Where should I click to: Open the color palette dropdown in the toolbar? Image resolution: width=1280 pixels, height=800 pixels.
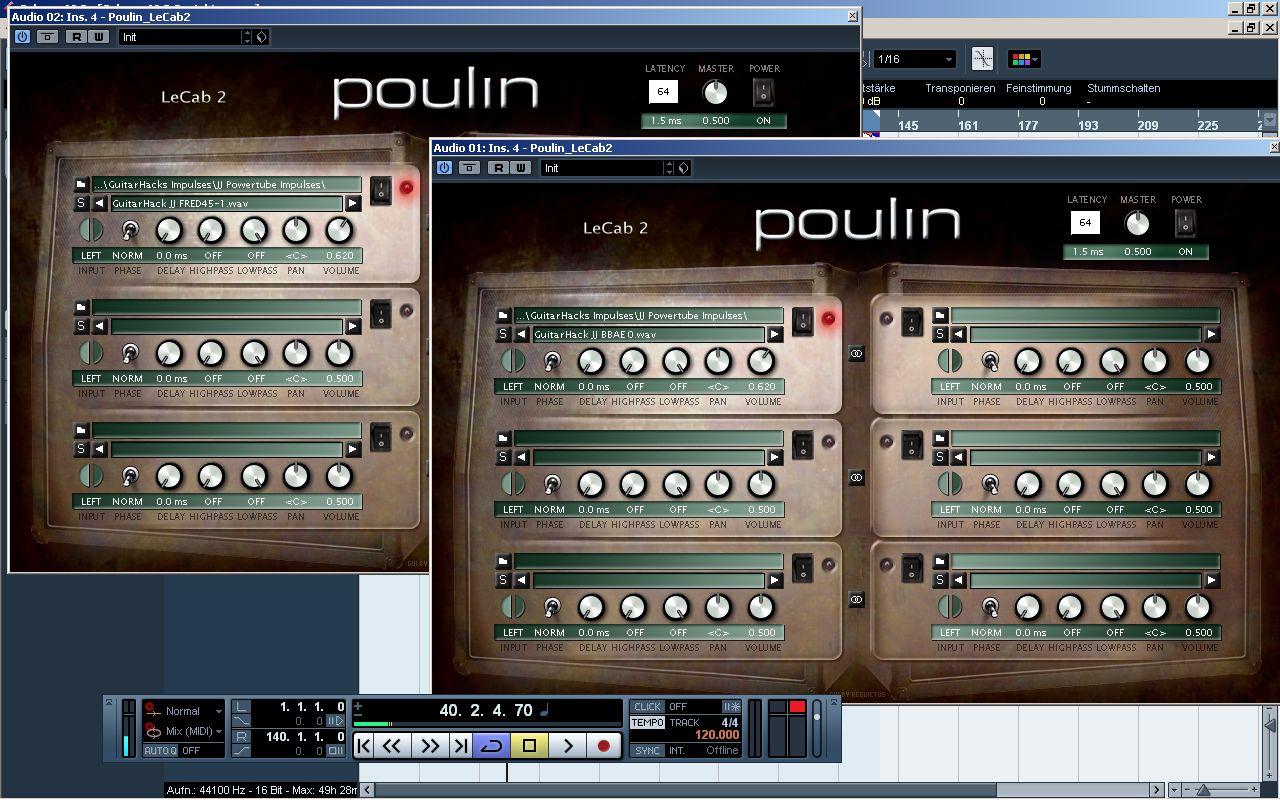pyautogui.click(x=1024, y=59)
